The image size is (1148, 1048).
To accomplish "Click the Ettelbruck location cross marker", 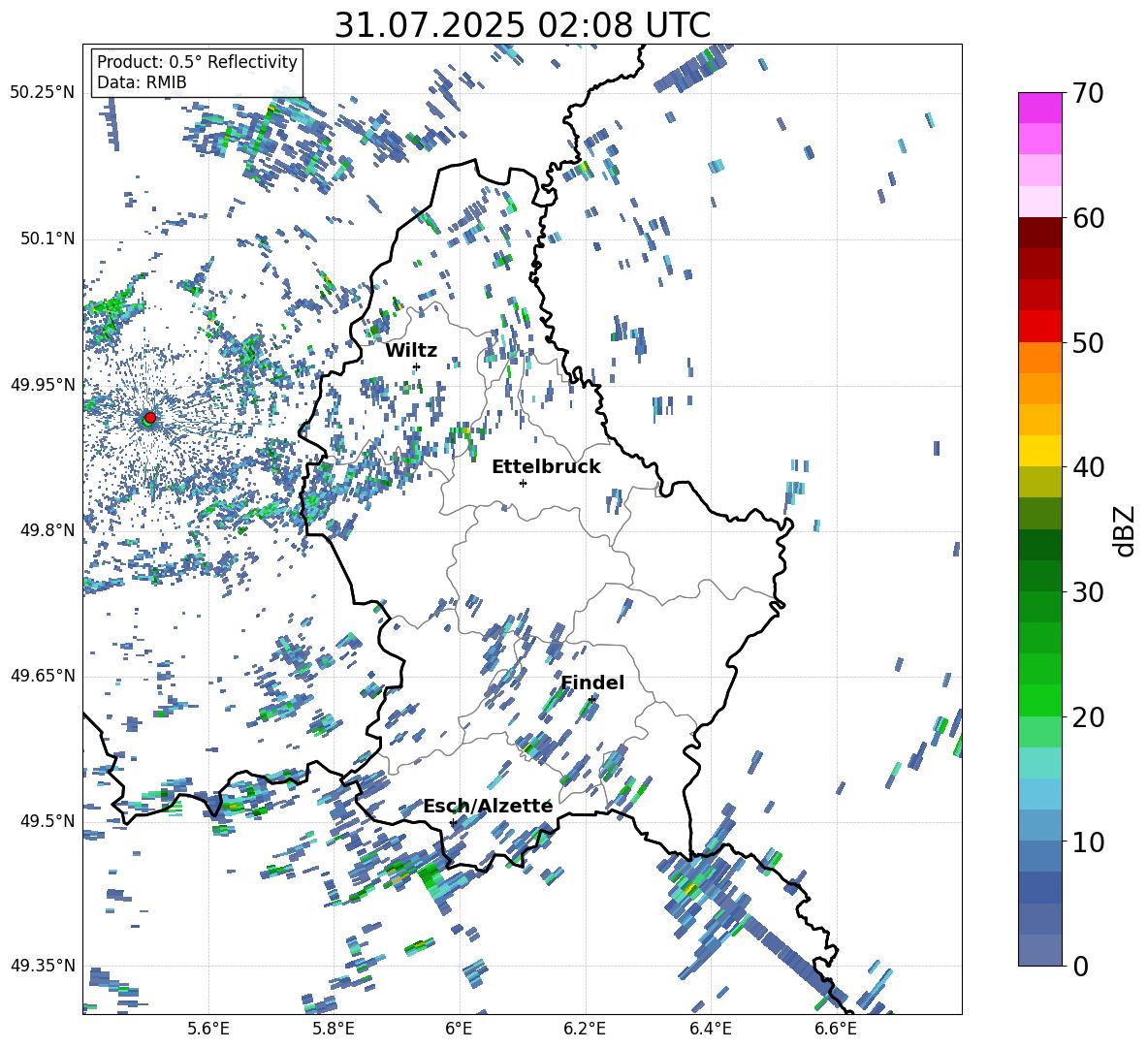I will (x=523, y=483).
